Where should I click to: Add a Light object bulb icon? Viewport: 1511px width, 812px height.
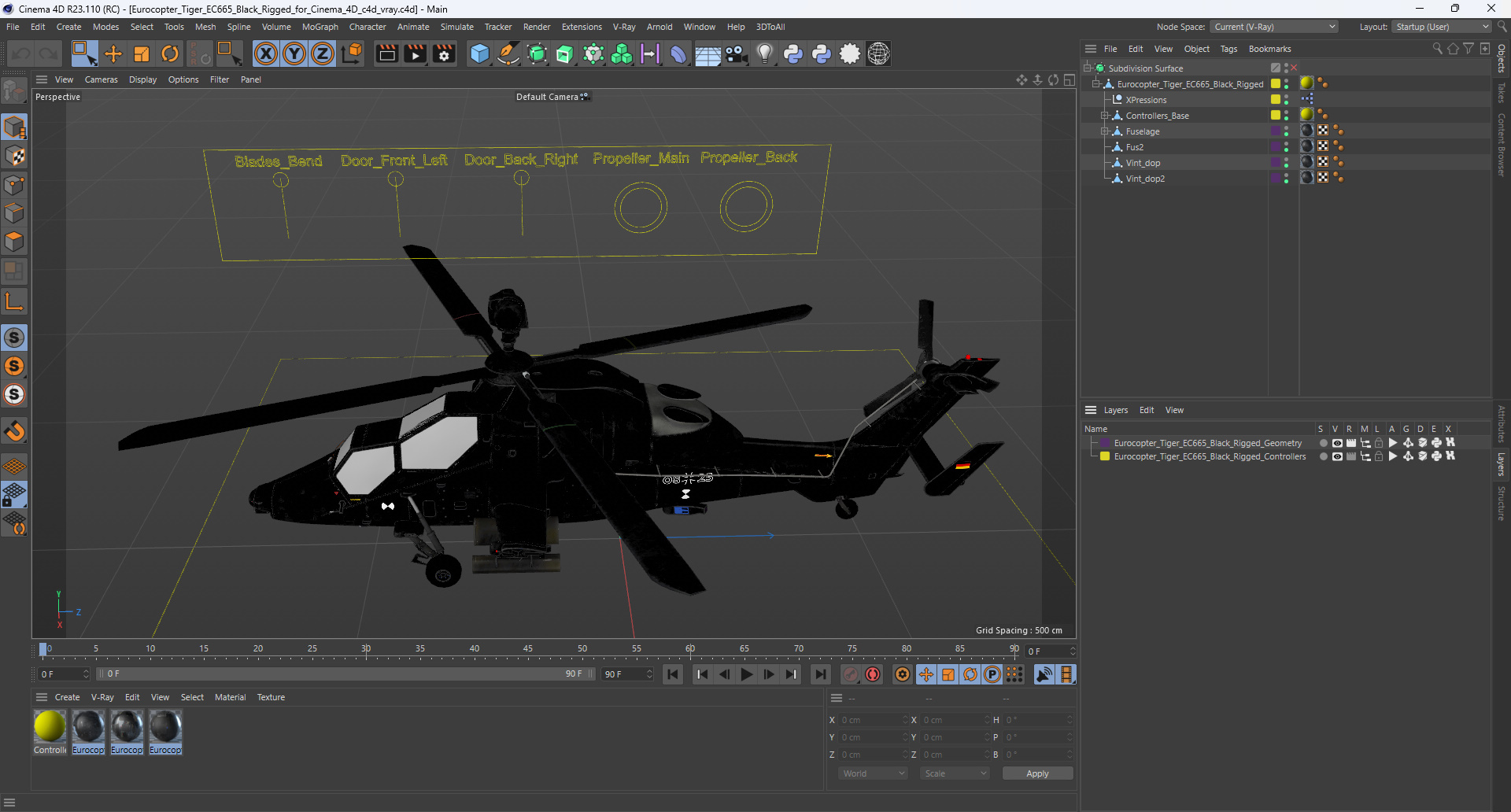click(x=764, y=54)
